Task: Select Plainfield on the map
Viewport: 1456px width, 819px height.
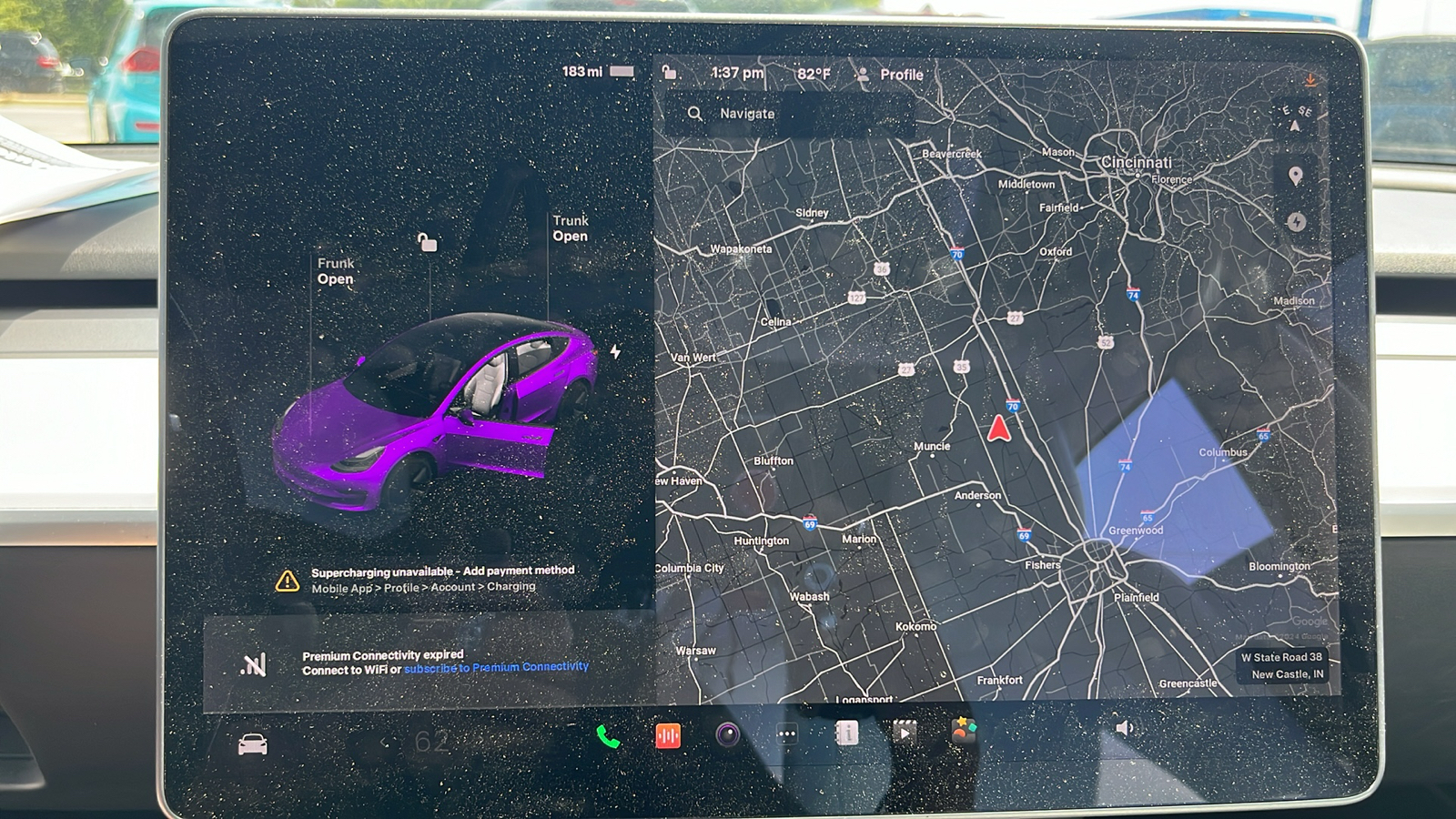Action: tap(1137, 597)
